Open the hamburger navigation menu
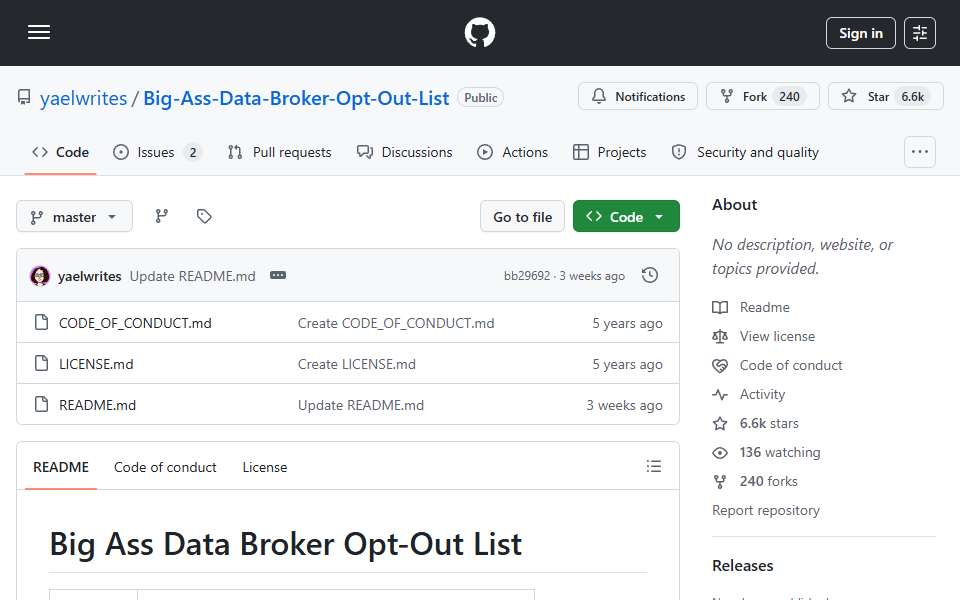 click(x=39, y=32)
